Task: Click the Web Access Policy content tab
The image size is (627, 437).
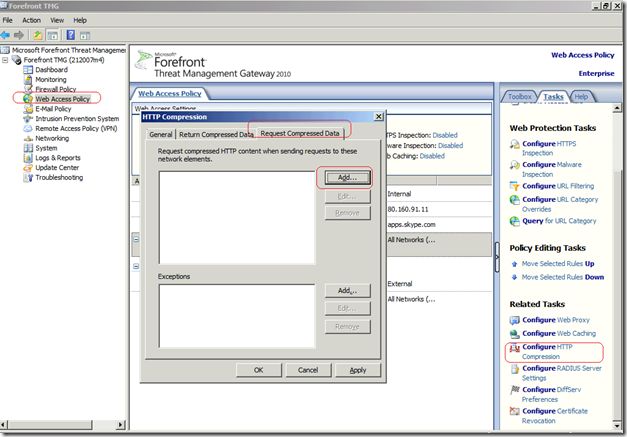Action: click(x=170, y=94)
